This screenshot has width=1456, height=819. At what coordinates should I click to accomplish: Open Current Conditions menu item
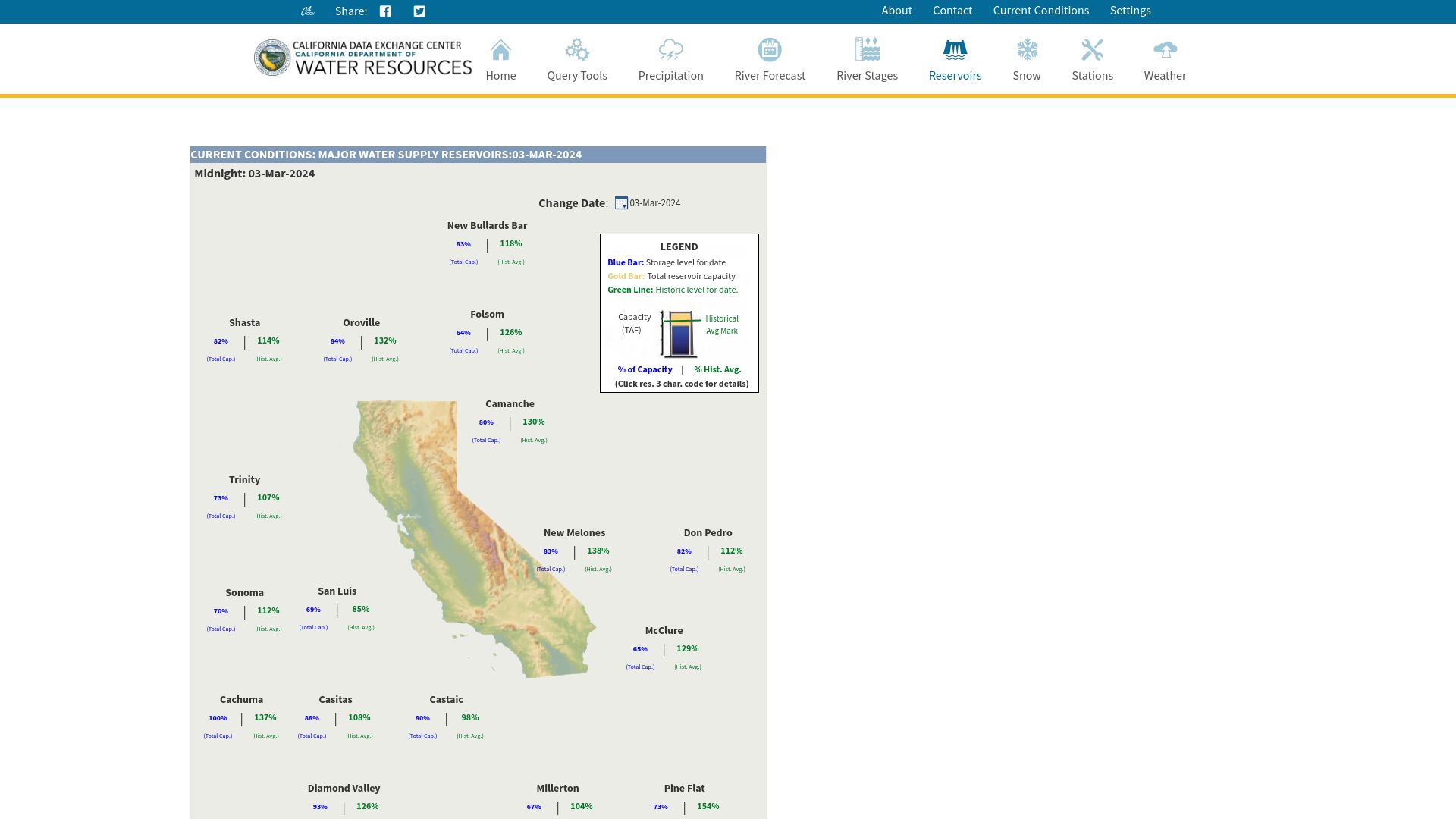pyautogui.click(x=1041, y=11)
